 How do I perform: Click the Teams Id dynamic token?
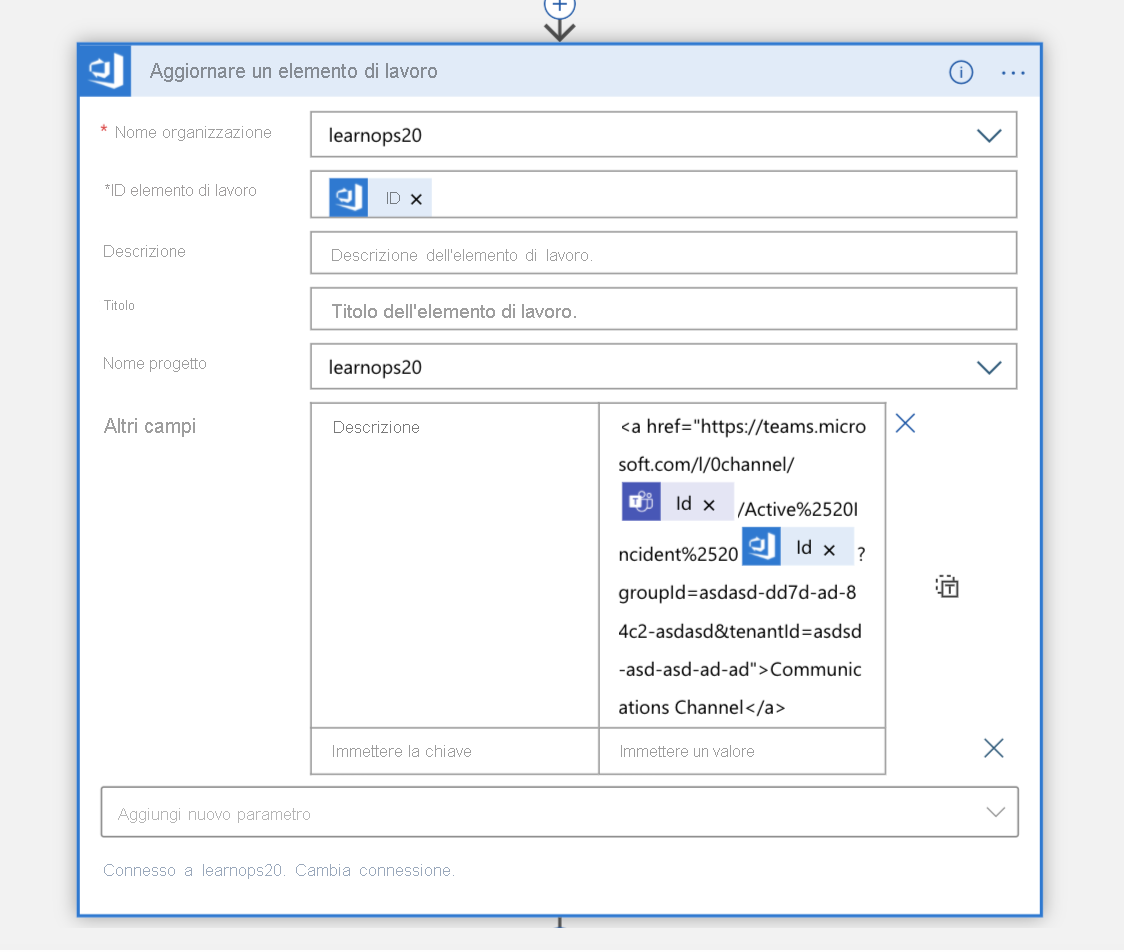(x=677, y=502)
